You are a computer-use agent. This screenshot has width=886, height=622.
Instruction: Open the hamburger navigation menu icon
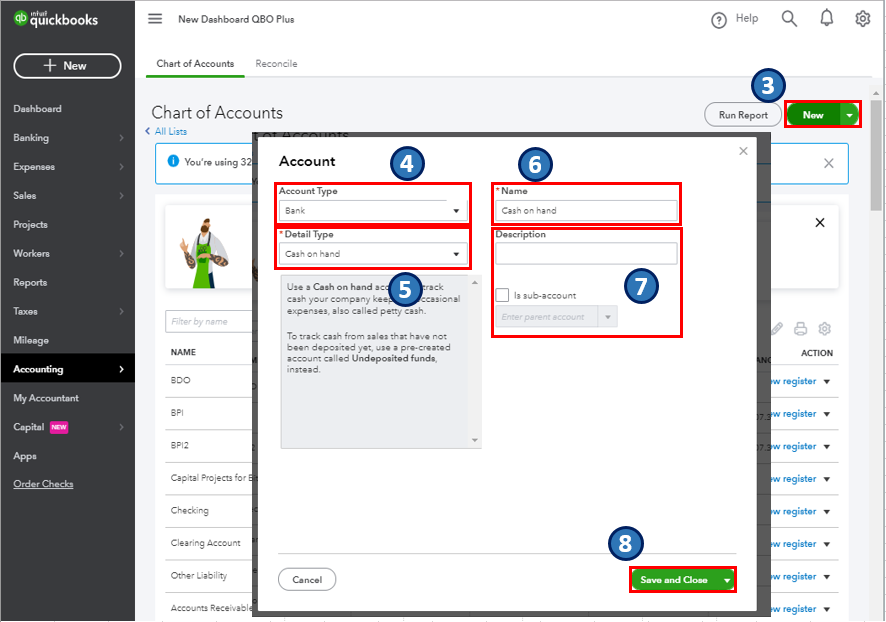(155, 19)
